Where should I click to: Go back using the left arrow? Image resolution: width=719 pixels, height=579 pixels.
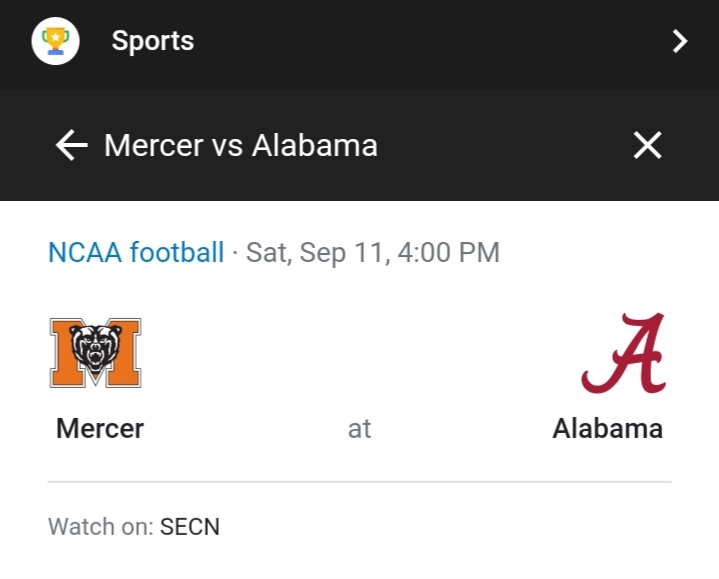point(71,146)
